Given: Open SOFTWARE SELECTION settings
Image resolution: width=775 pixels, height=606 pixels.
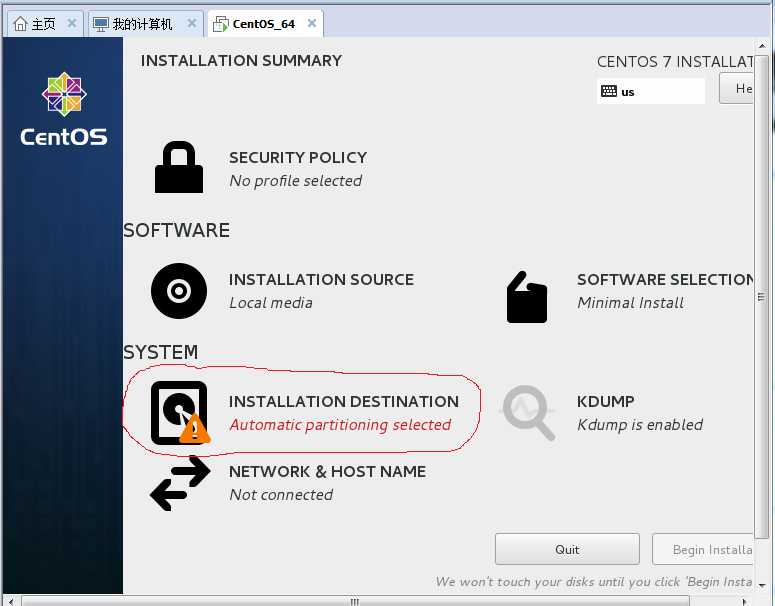Looking at the screenshot, I should [x=629, y=297].
